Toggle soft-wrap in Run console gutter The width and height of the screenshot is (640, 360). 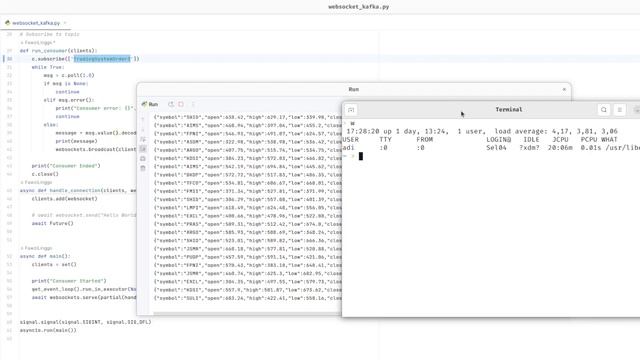click(x=143, y=140)
